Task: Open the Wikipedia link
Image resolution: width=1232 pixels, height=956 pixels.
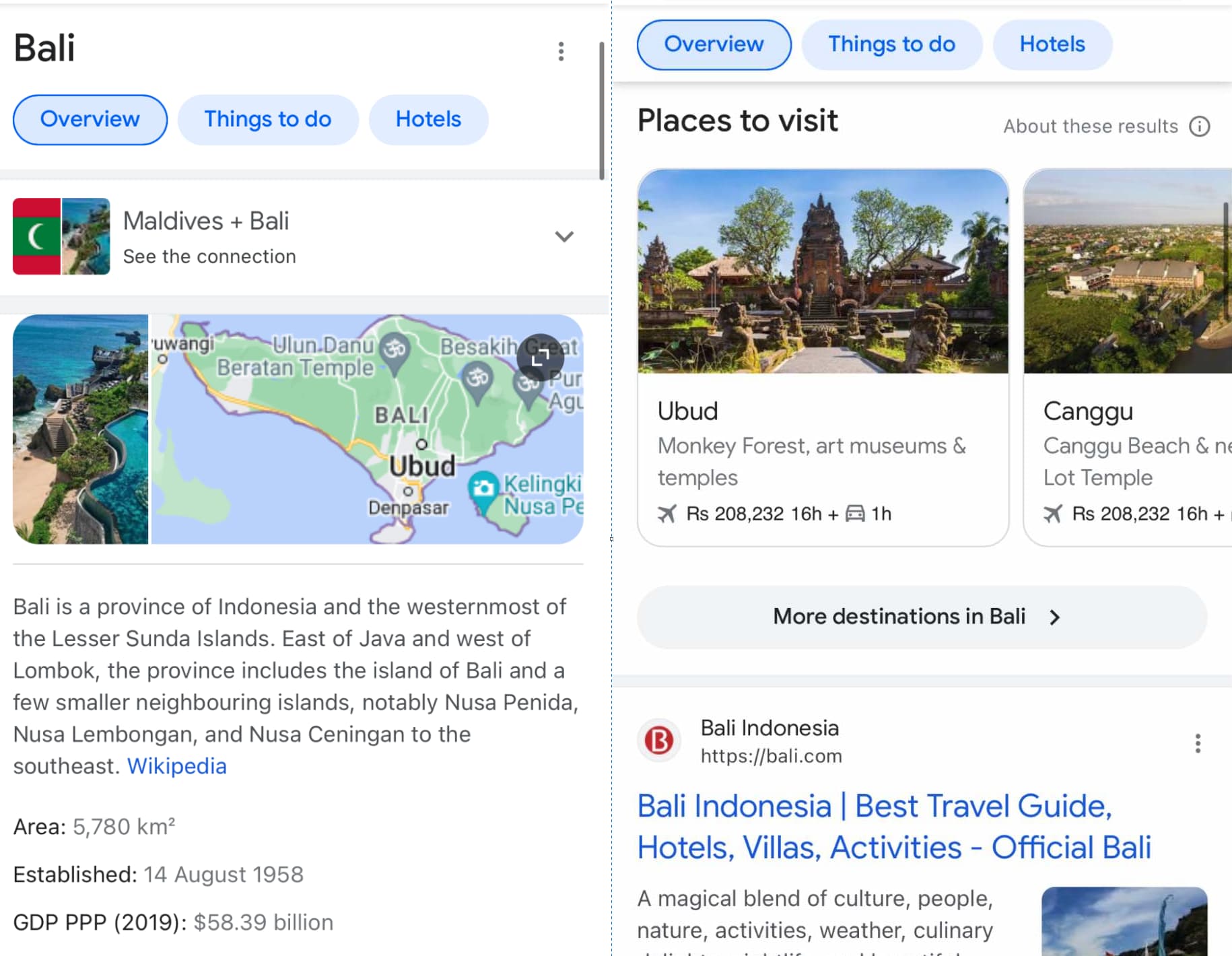Action: tap(176, 766)
